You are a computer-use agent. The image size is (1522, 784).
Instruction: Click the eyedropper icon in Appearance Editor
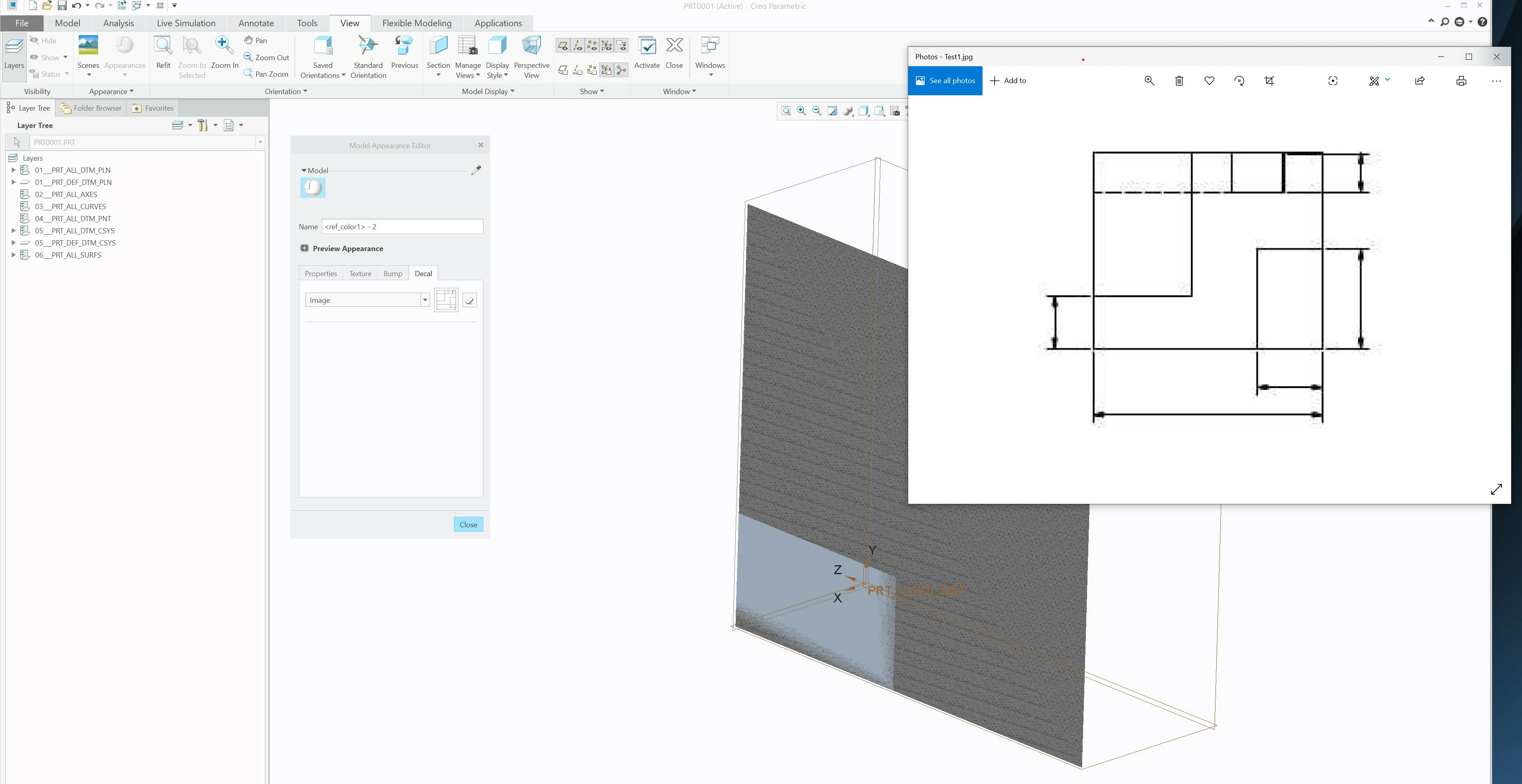tap(476, 170)
